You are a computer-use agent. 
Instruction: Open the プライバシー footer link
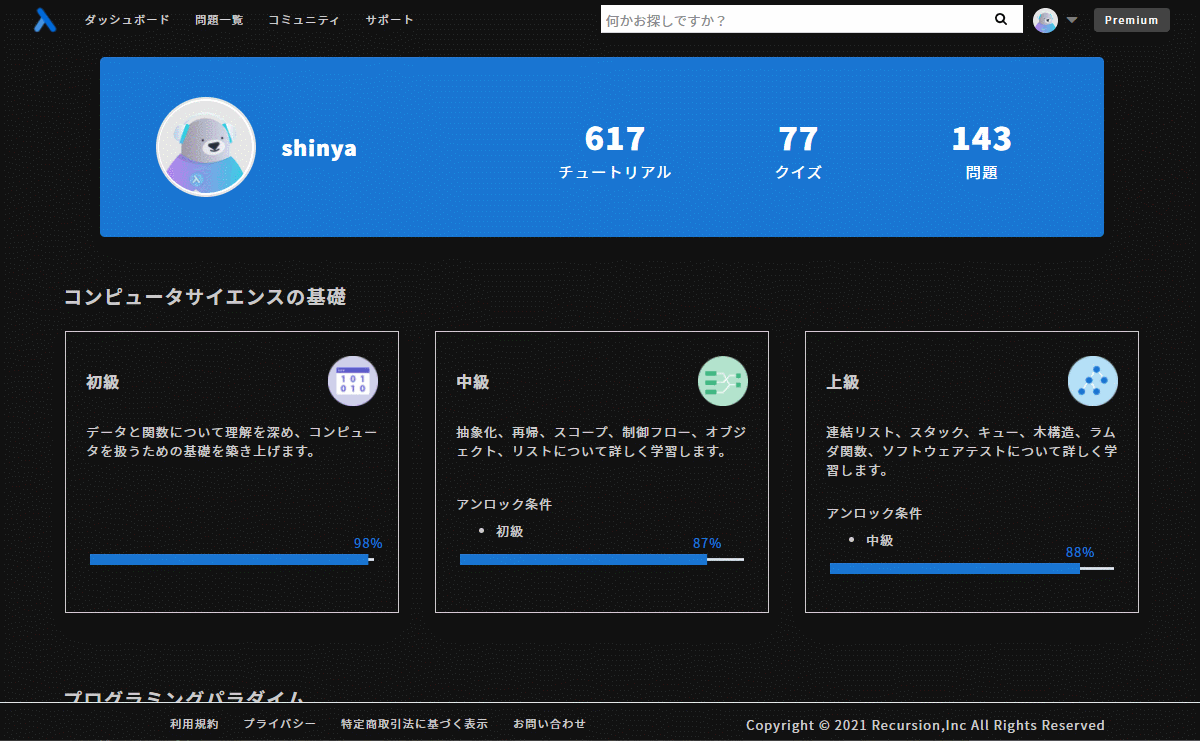coord(280,724)
